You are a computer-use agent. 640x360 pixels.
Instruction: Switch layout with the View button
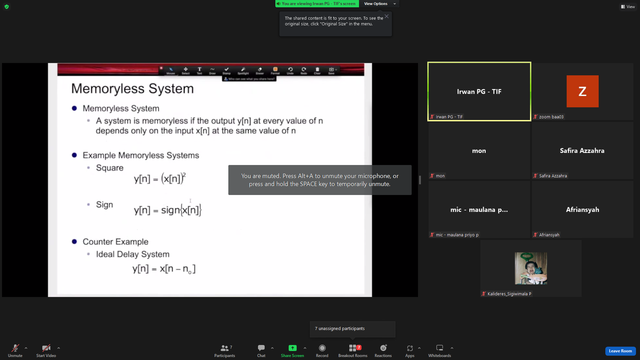pos(628,7)
